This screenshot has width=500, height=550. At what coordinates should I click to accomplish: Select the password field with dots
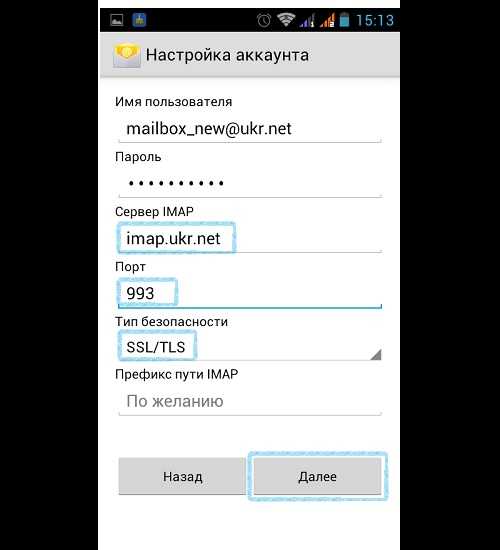click(x=250, y=183)
